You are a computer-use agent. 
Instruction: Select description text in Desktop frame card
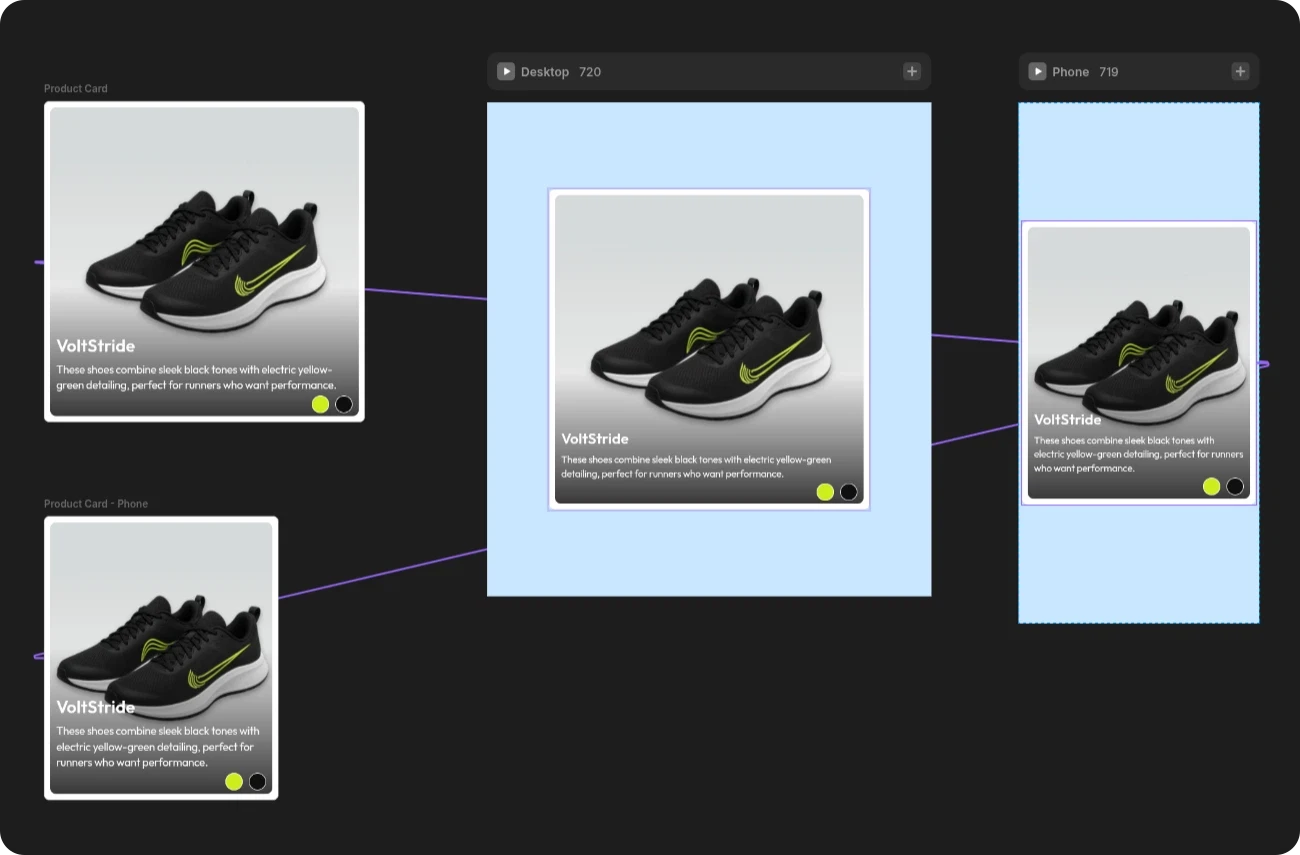tap(696, 466)
